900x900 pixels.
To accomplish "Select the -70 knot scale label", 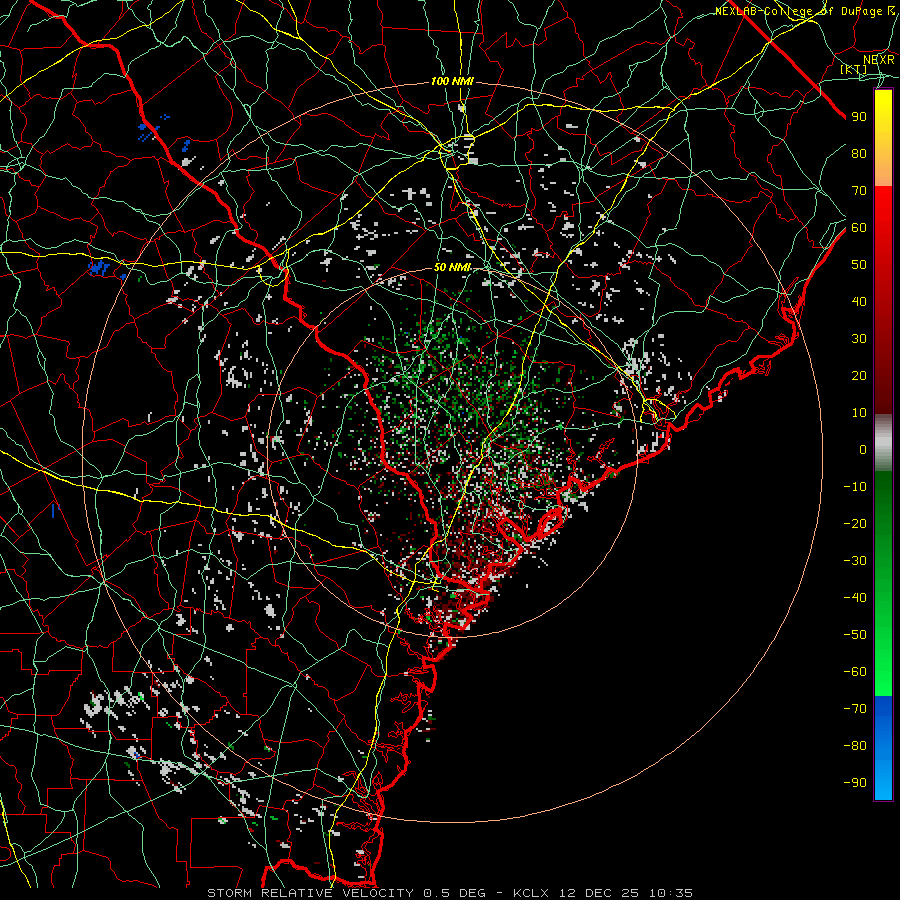I will click(855, 709).
